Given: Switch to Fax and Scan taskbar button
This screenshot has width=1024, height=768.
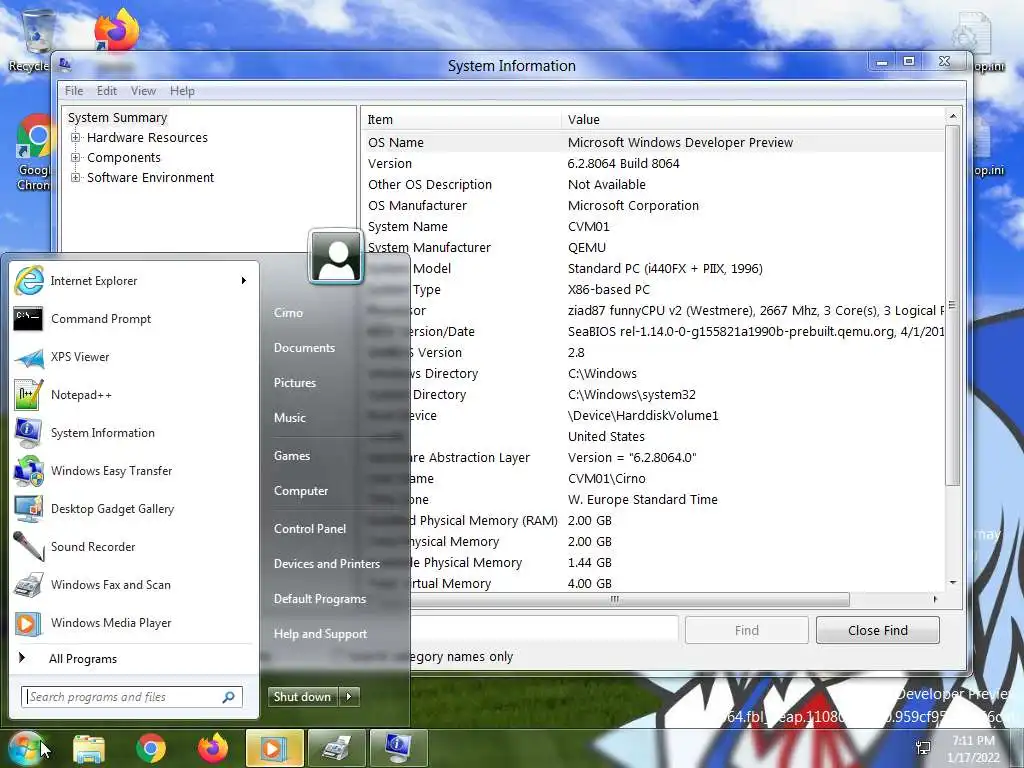Looking at the screenshot, I should coord(336,748).
